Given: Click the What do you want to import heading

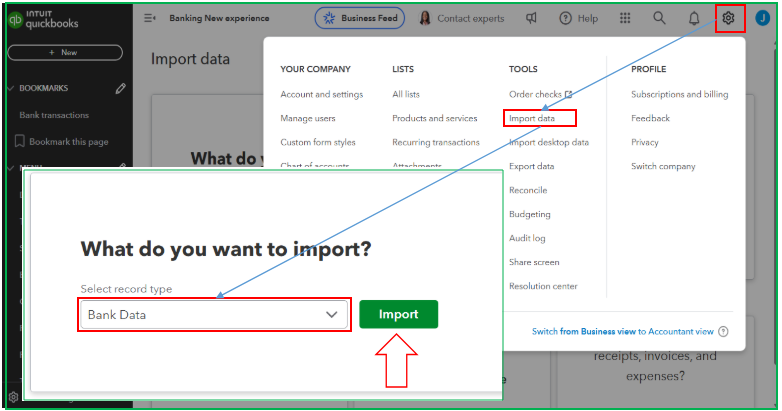Looking at the screenshot, I should [226, 248].
